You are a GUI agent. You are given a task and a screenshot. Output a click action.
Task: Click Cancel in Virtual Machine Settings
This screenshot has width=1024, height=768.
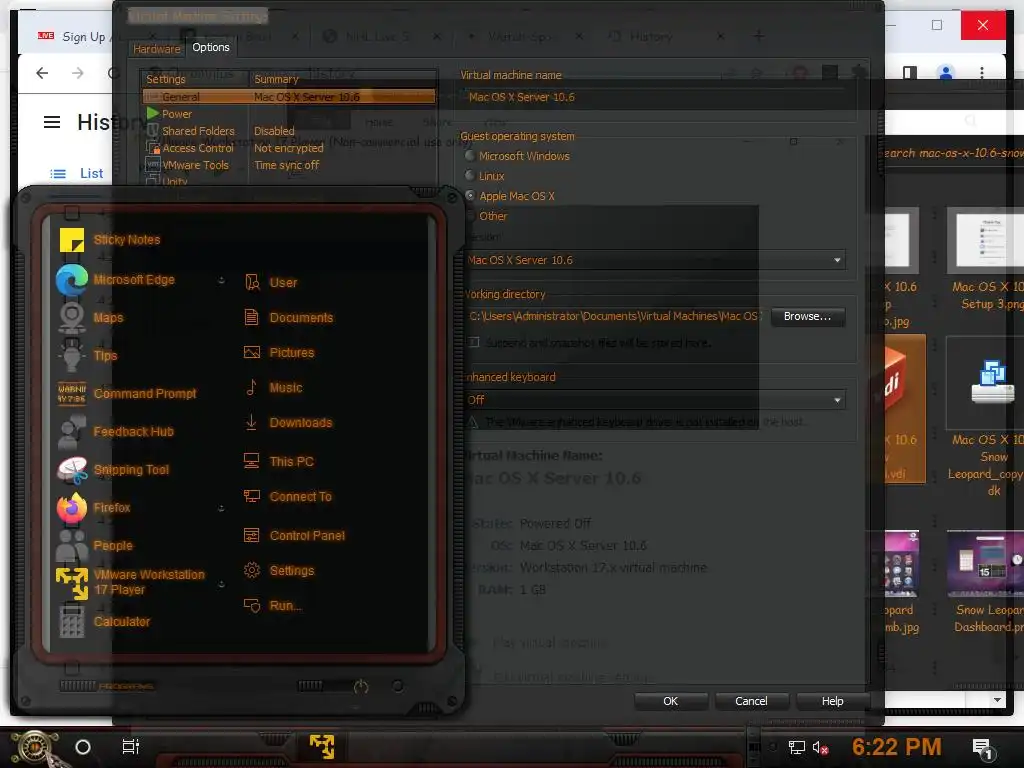(x=751, y=701)
